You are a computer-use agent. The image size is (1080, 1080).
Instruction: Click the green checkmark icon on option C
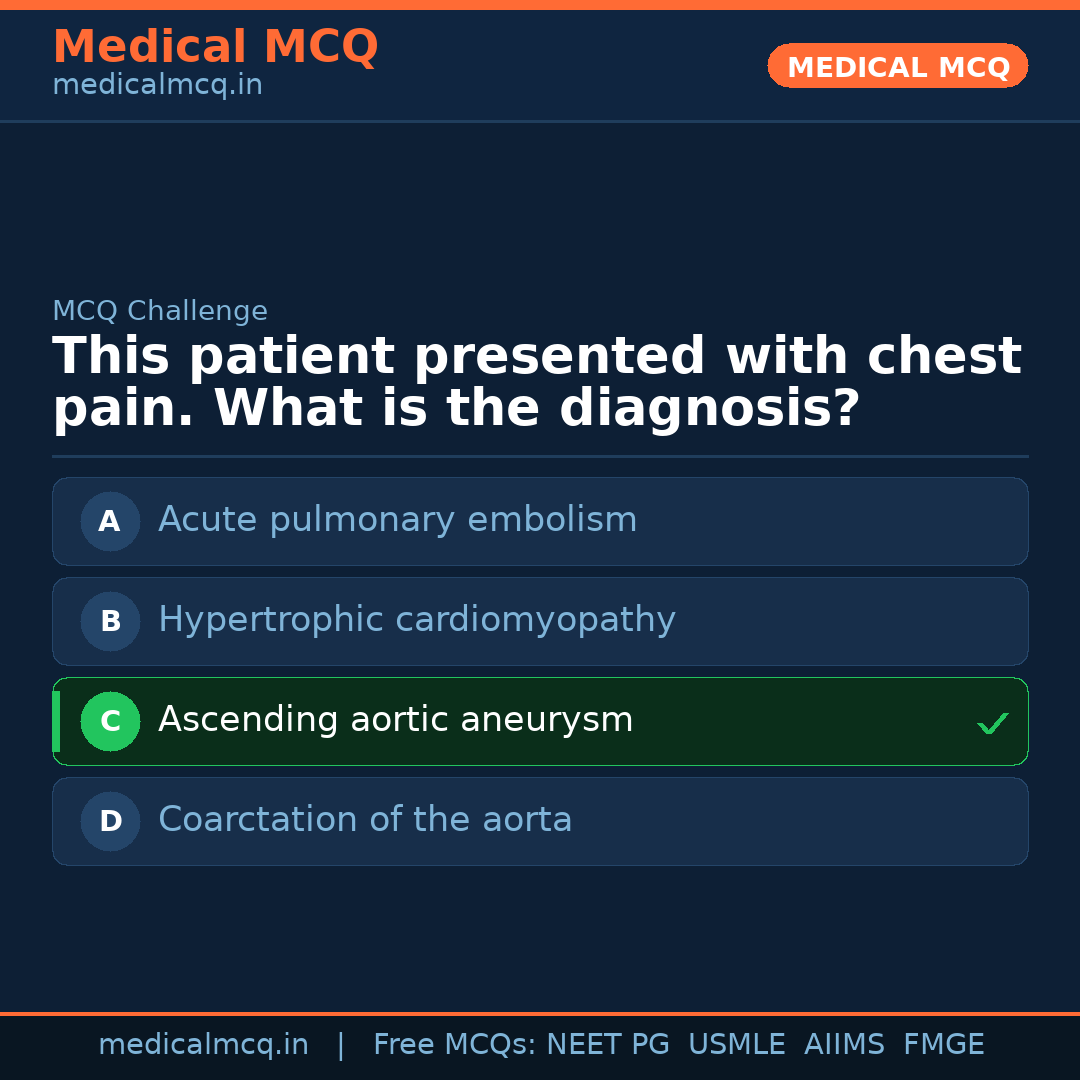tap(992, 723)
